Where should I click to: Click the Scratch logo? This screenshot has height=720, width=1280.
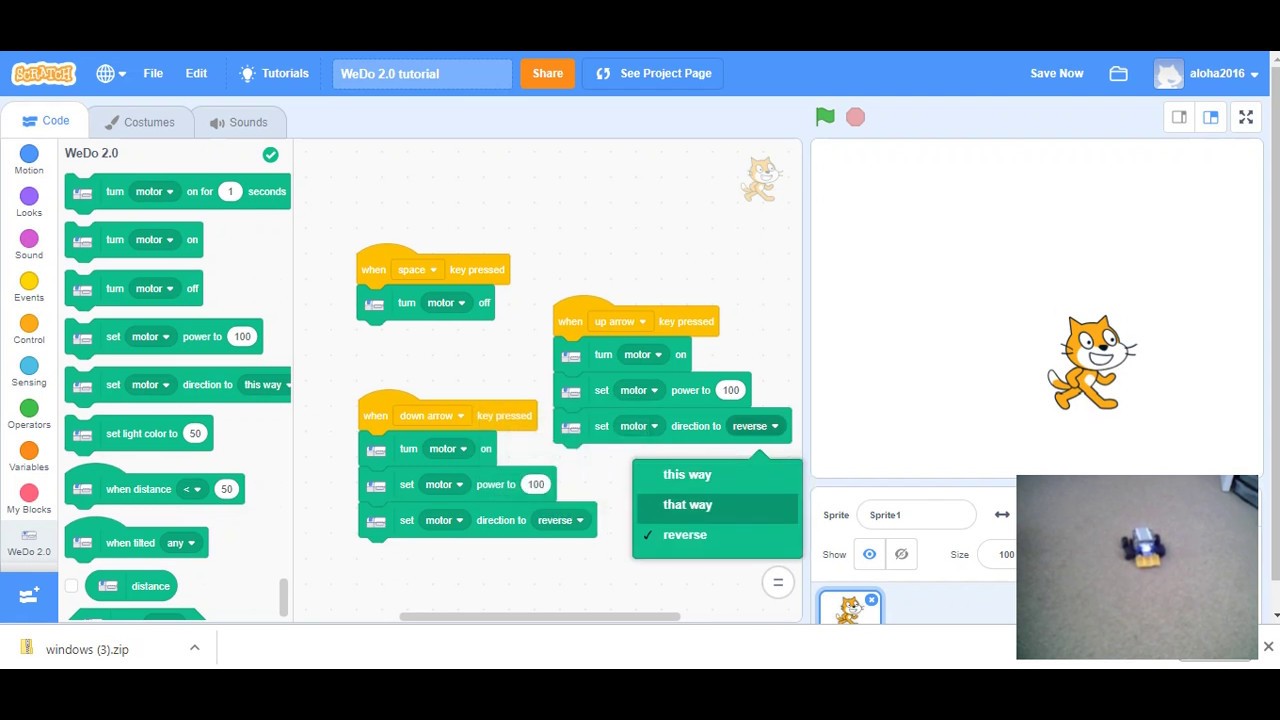[x=43, y=73]
